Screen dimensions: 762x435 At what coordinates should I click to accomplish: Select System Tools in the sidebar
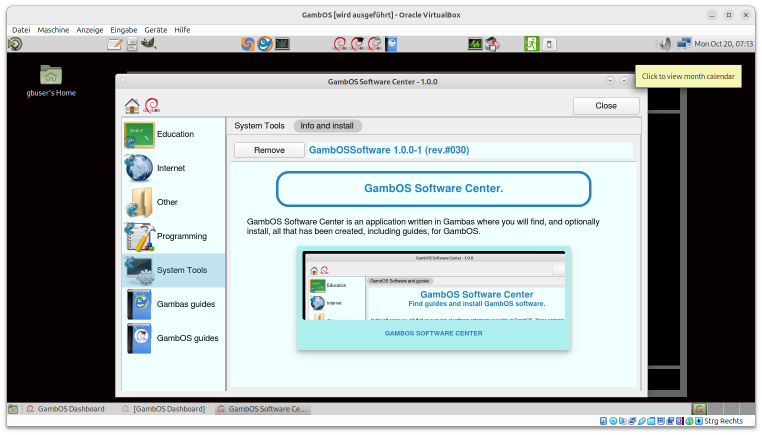[173, 270]
